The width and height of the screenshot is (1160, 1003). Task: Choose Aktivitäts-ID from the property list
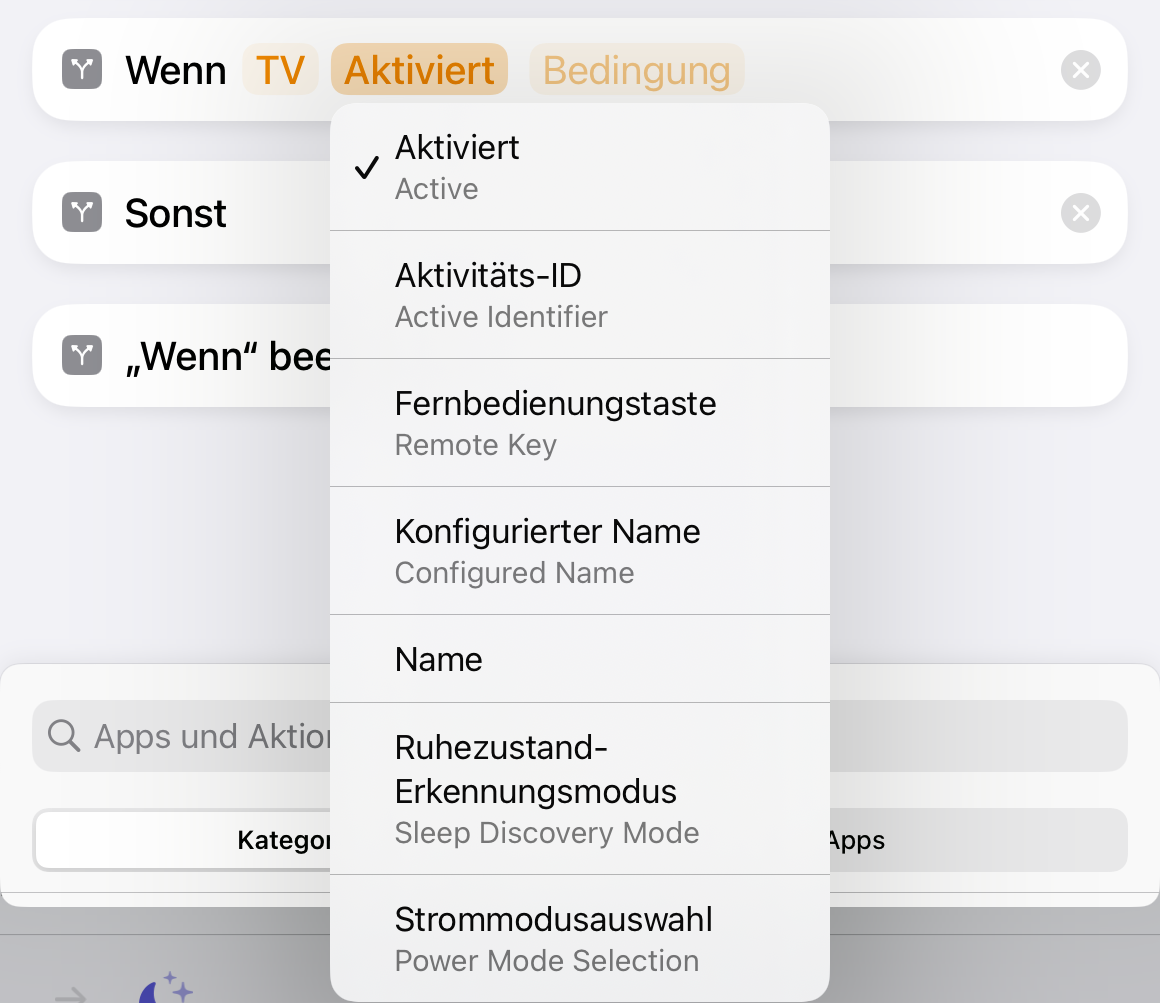pyautogui.click(x=580, y=295)
